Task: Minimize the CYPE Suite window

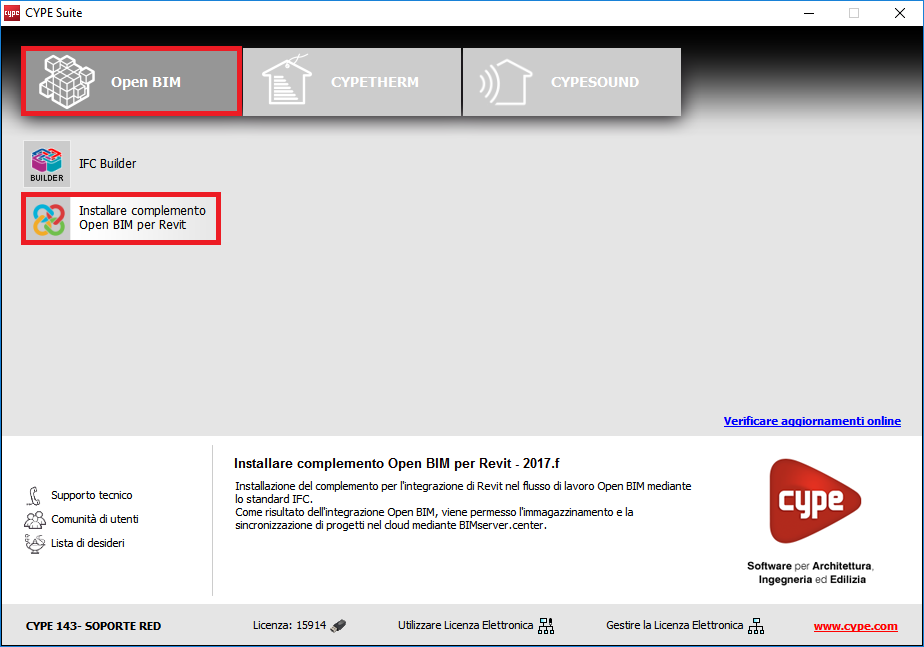Action: (x=809, y=13)
